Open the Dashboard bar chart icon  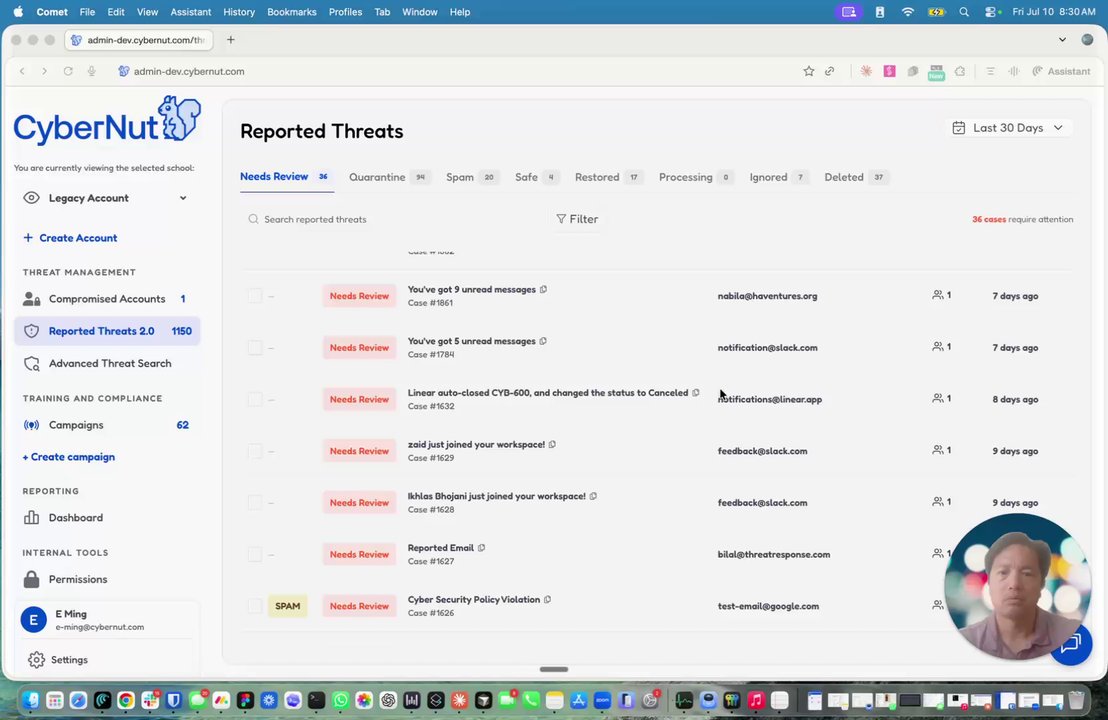click(x=31, y=517)
